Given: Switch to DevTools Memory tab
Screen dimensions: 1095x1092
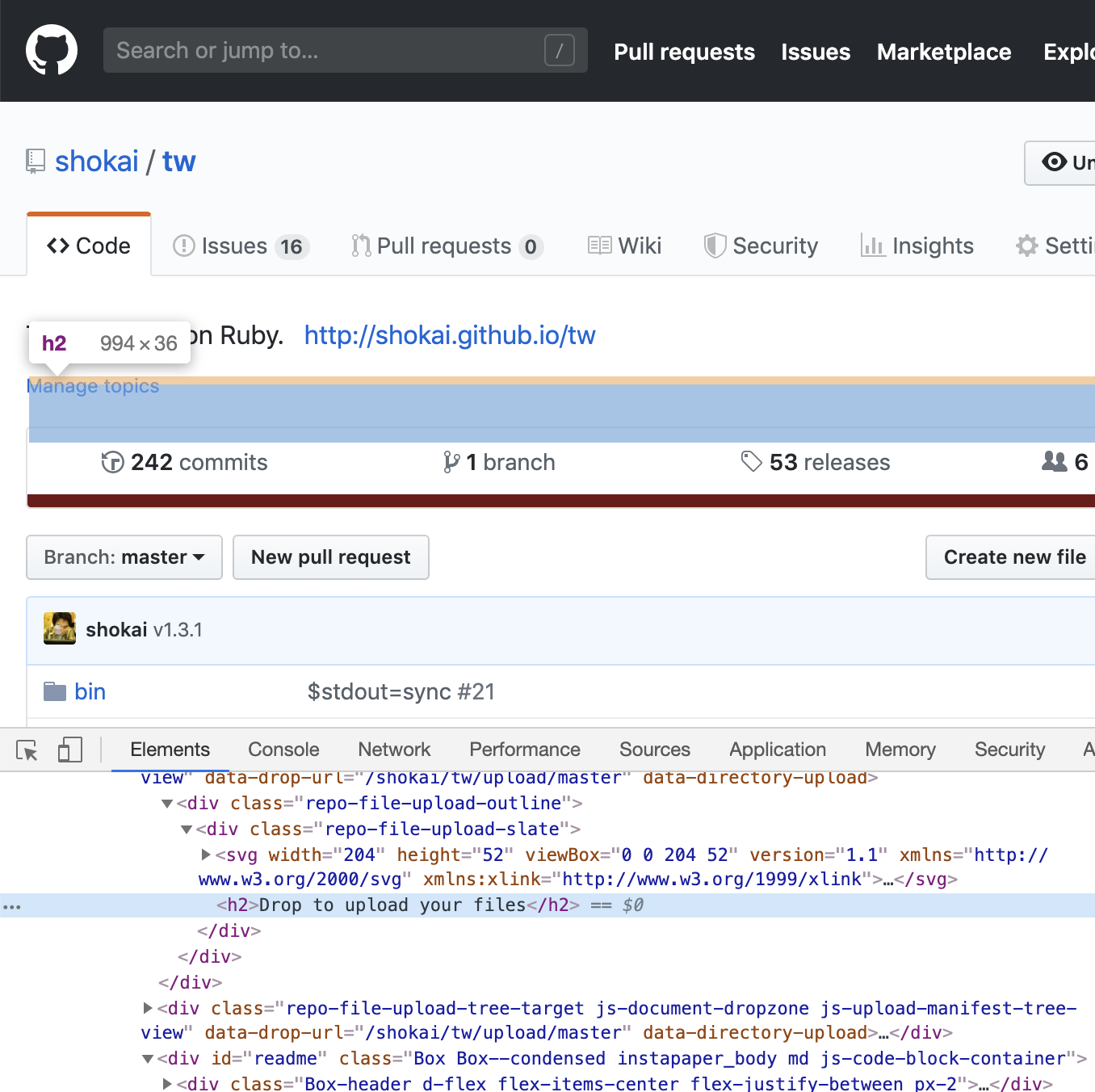Looking at the screenshot, I should [x=900, y=750].
